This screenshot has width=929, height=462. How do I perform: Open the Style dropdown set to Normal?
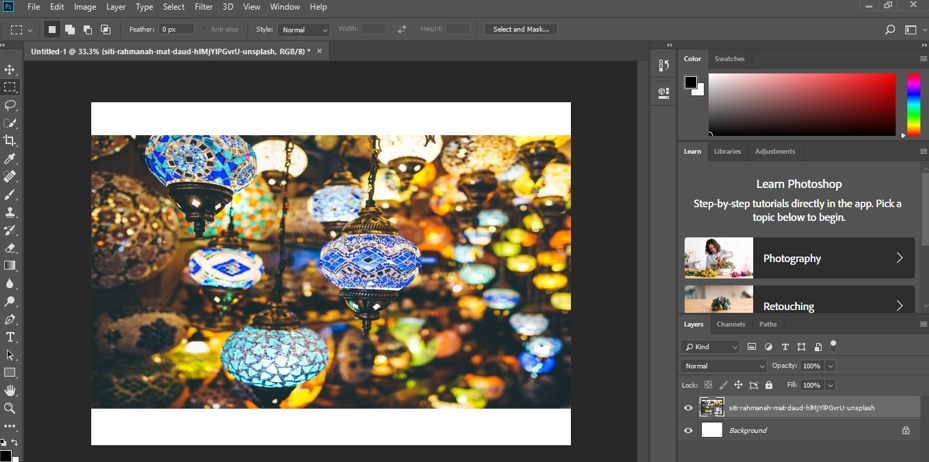click(x=303, y=30)
